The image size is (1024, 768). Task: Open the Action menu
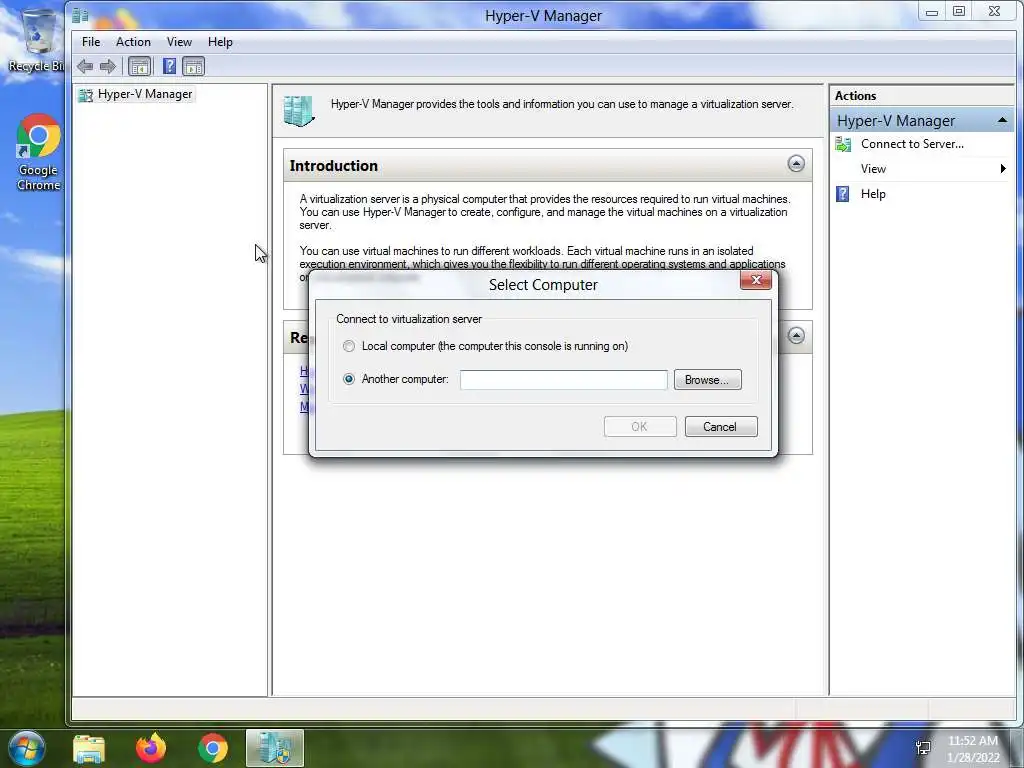[133, 42]
